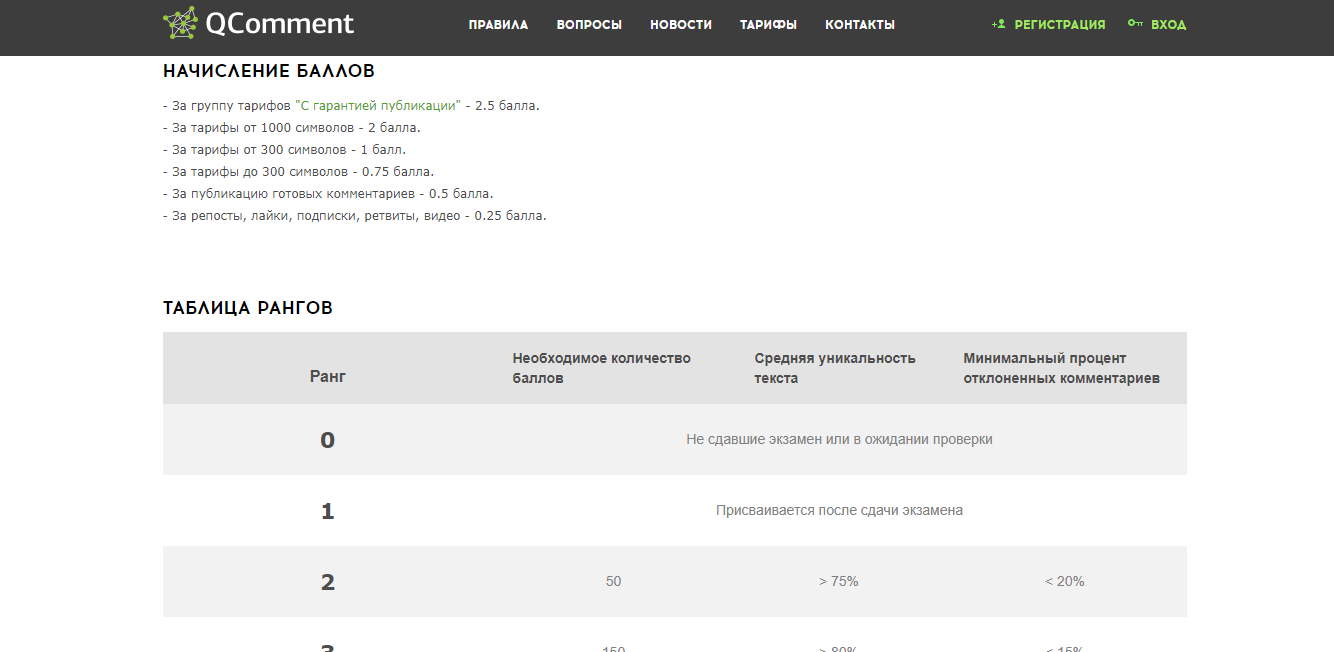Click the Регистрация link

point(1060,25)
